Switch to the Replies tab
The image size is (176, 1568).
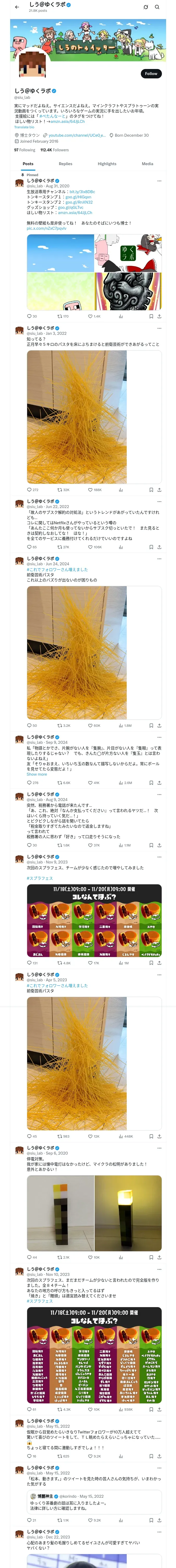tap(65, 164)
